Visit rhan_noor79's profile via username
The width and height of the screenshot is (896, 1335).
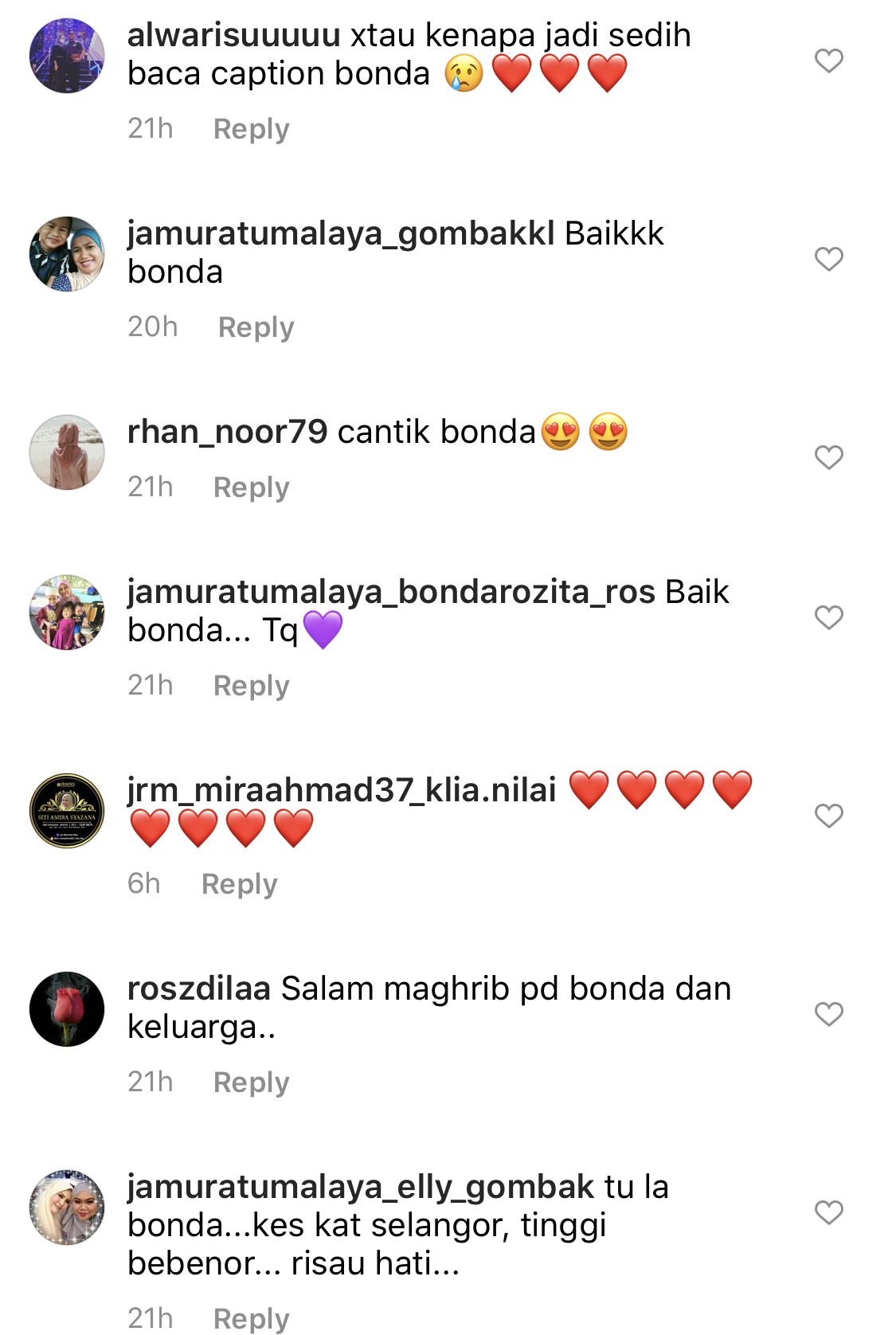click(228, 432)
